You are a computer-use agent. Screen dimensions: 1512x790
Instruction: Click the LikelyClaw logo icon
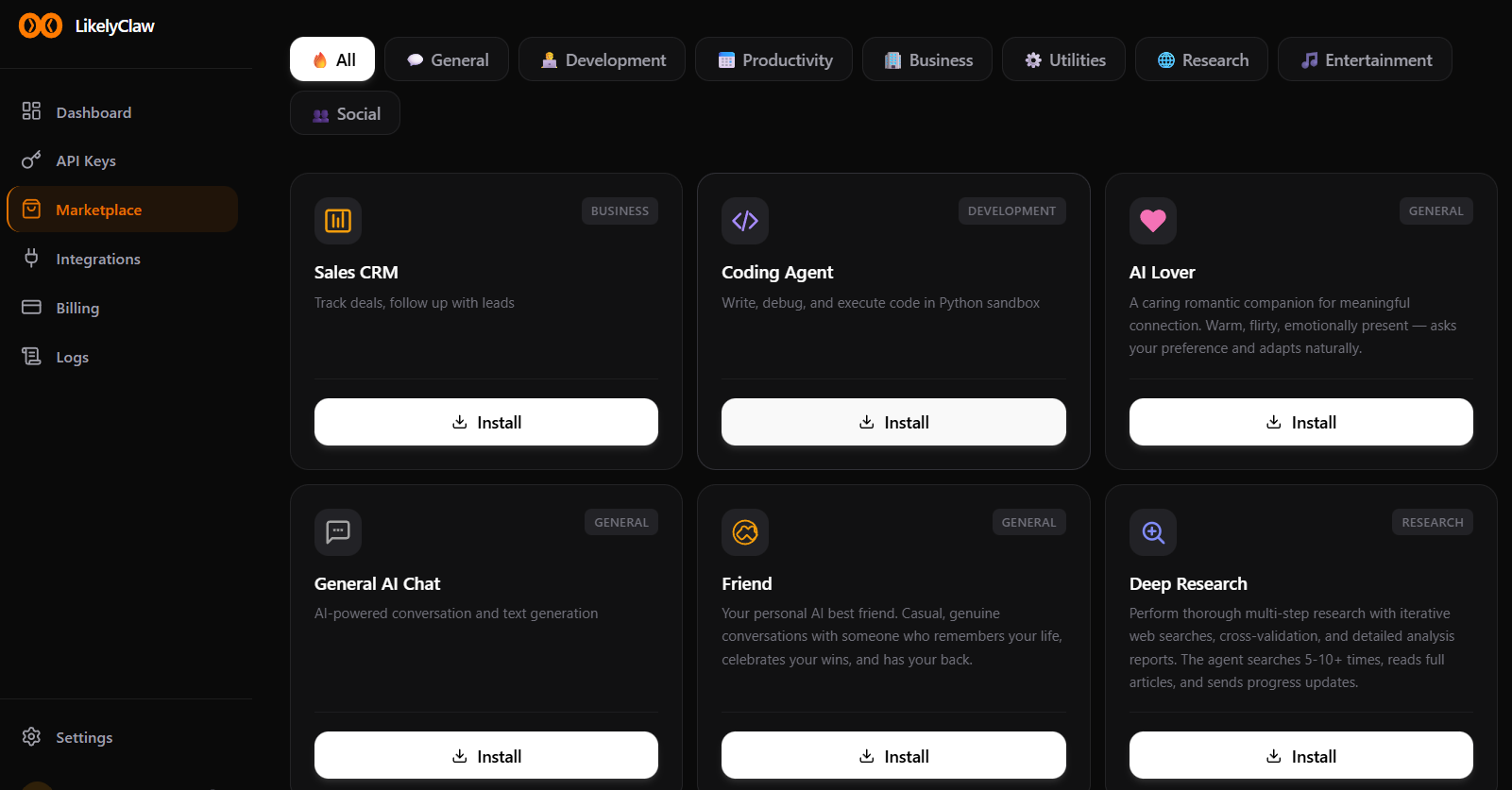38,25
